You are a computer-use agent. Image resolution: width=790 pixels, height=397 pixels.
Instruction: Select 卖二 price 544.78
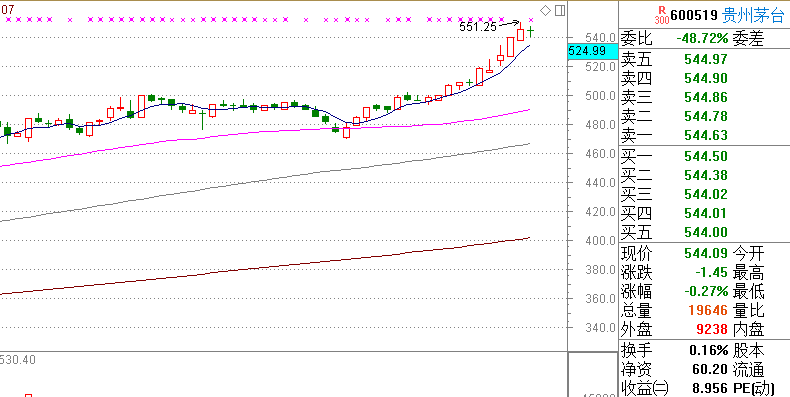(x=706, y=116)
